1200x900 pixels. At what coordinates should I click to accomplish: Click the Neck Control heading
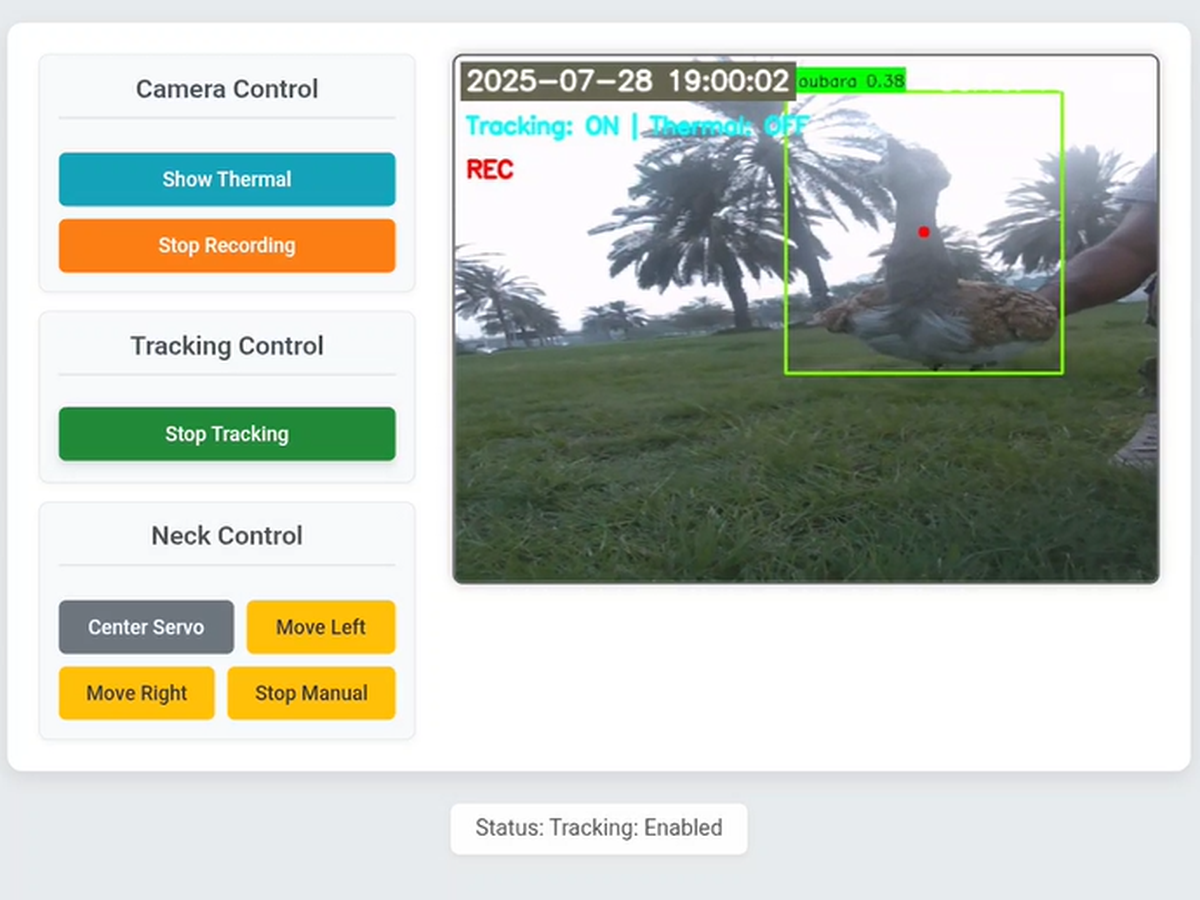tap(227, 536)
